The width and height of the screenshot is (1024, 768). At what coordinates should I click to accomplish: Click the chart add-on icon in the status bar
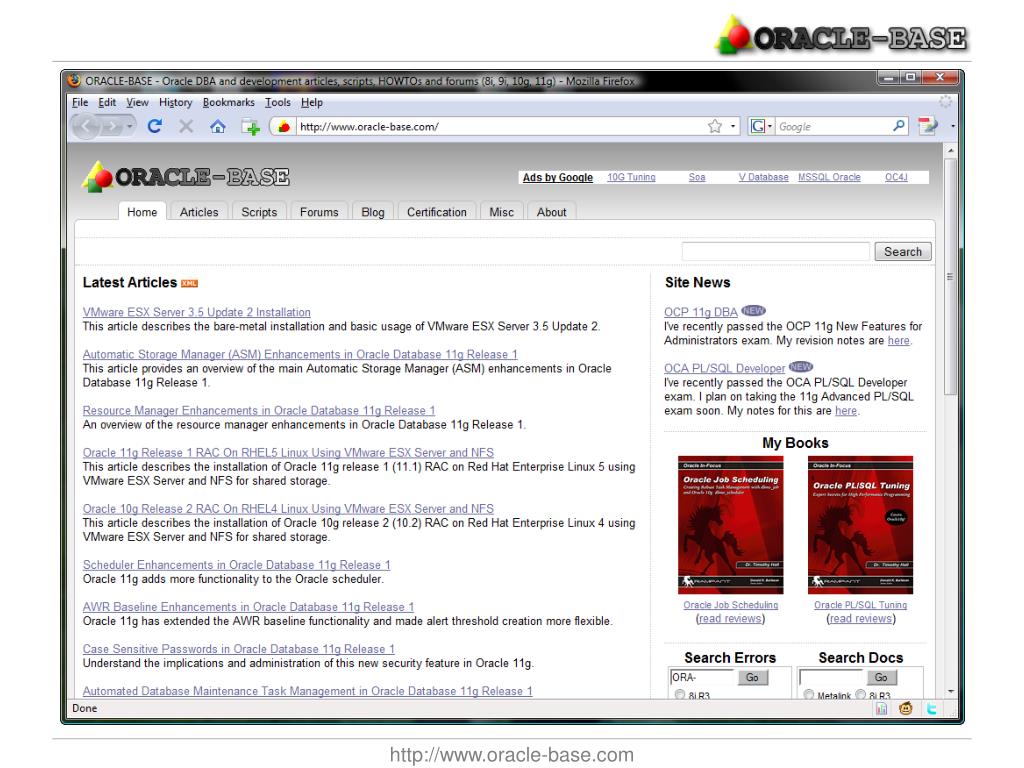pyautogui.click(x=881, y=709)
